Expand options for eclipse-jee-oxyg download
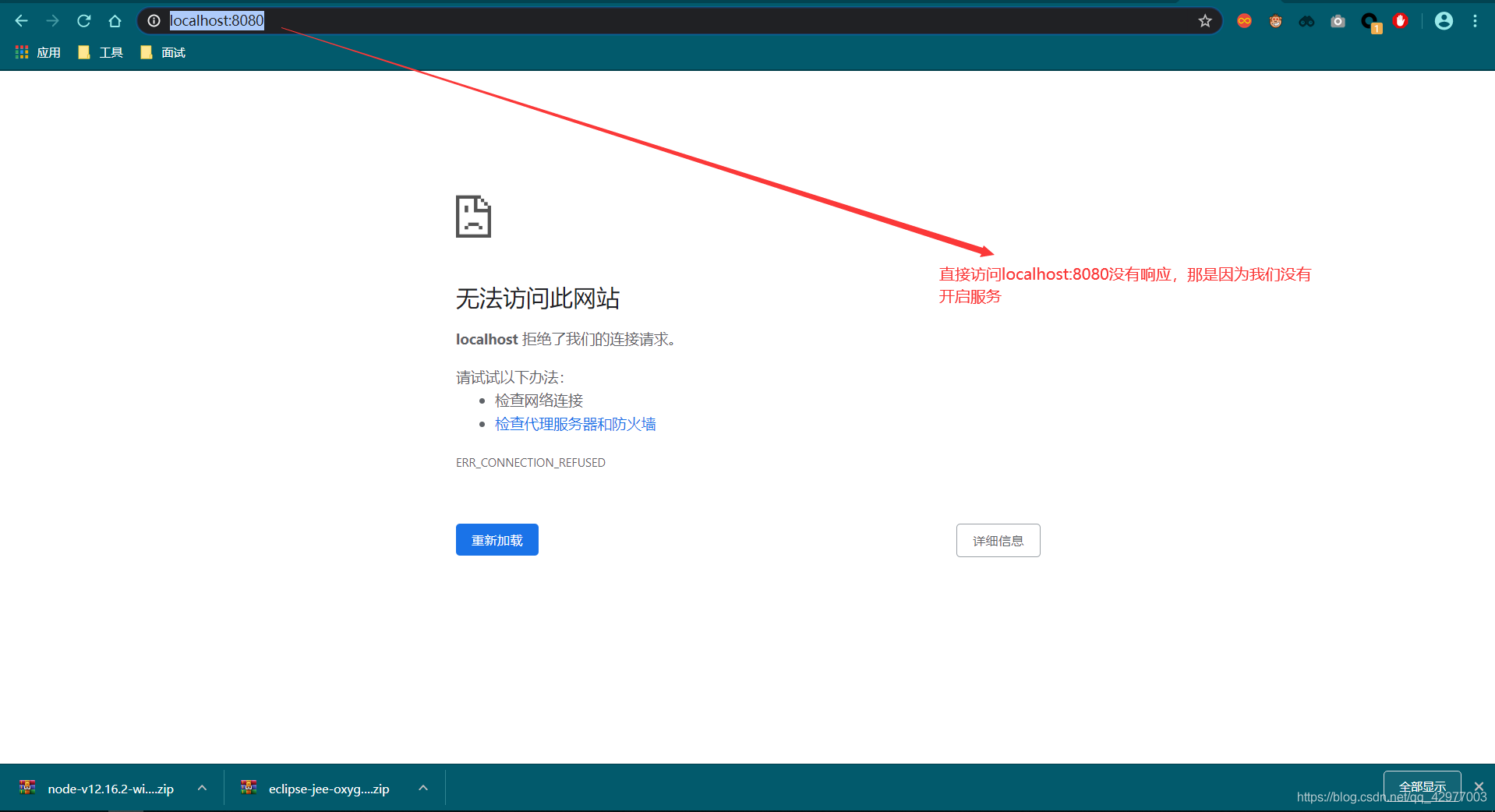 (x=422, y=788)
